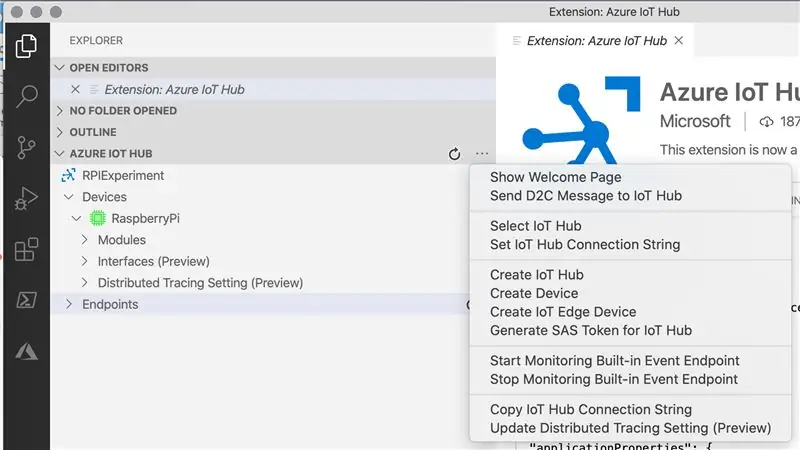Select the RPIExperiment hub entry
The height and width of the screenshot is (450, 800).
pyautogui.click(x=123, y=175)
